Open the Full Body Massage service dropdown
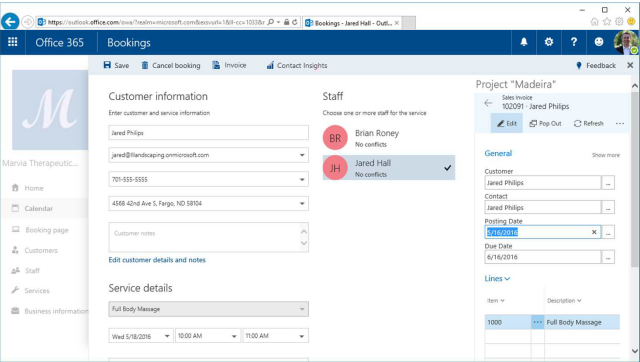Screen dimensions: 640x362 [x=209, y=309]
